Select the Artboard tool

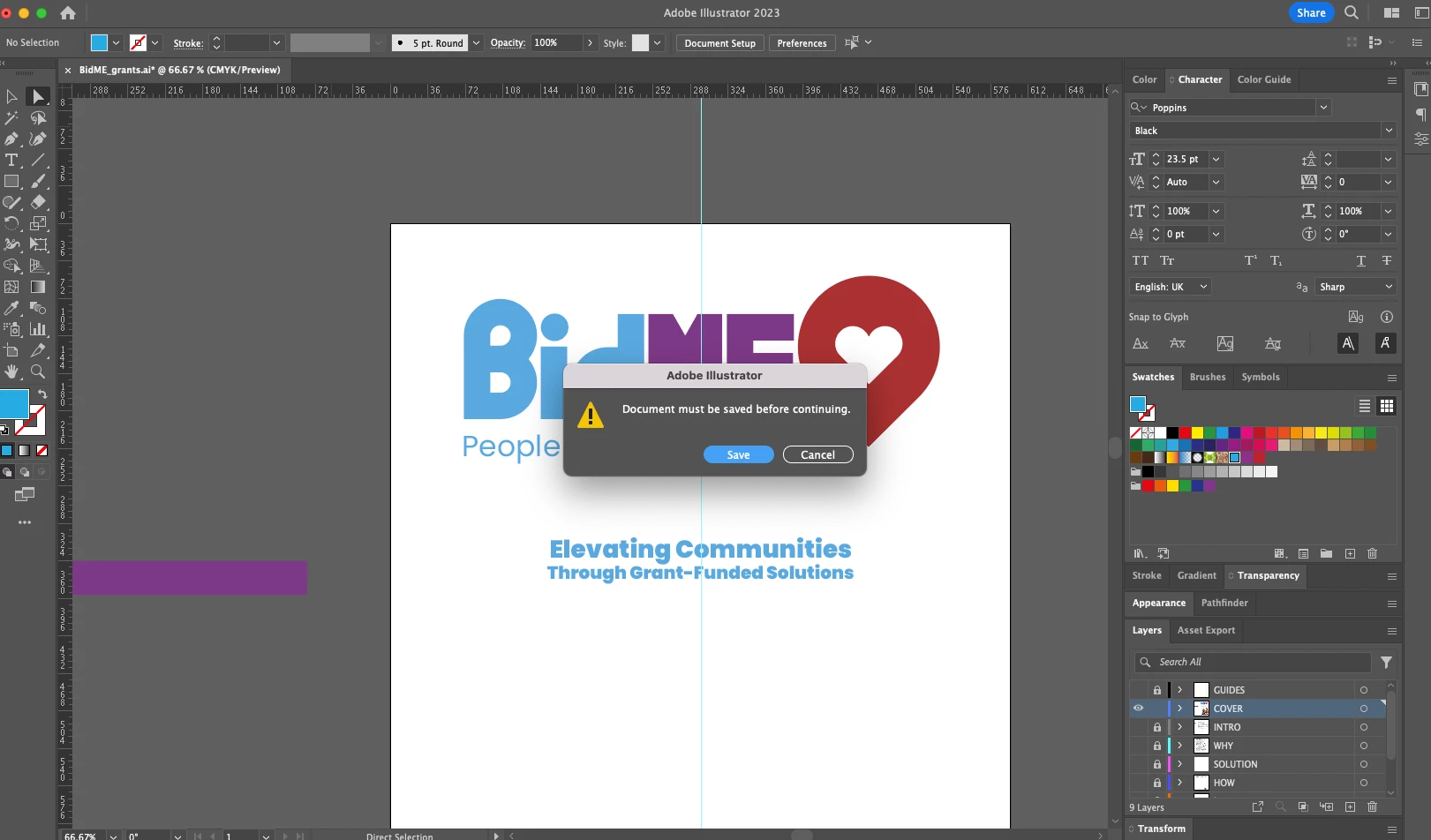(x=11, y=350)
